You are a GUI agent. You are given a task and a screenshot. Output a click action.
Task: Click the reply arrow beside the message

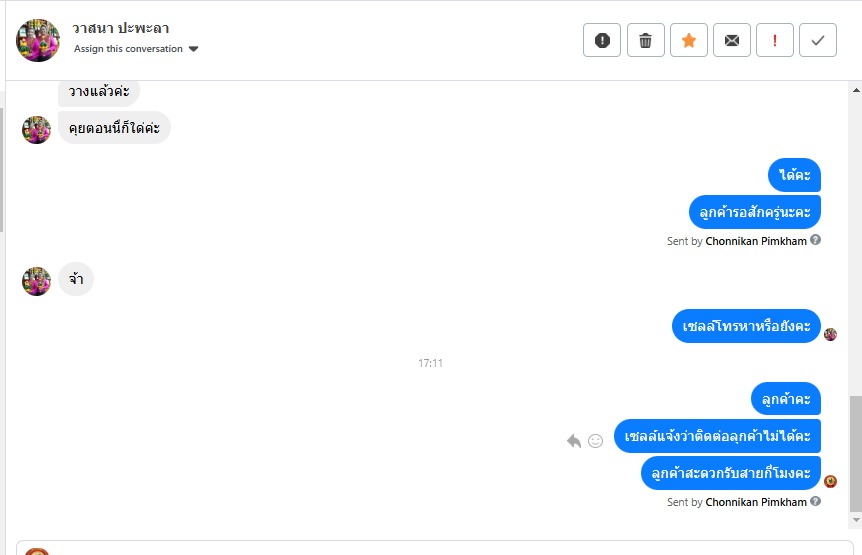tap(574, 440)
